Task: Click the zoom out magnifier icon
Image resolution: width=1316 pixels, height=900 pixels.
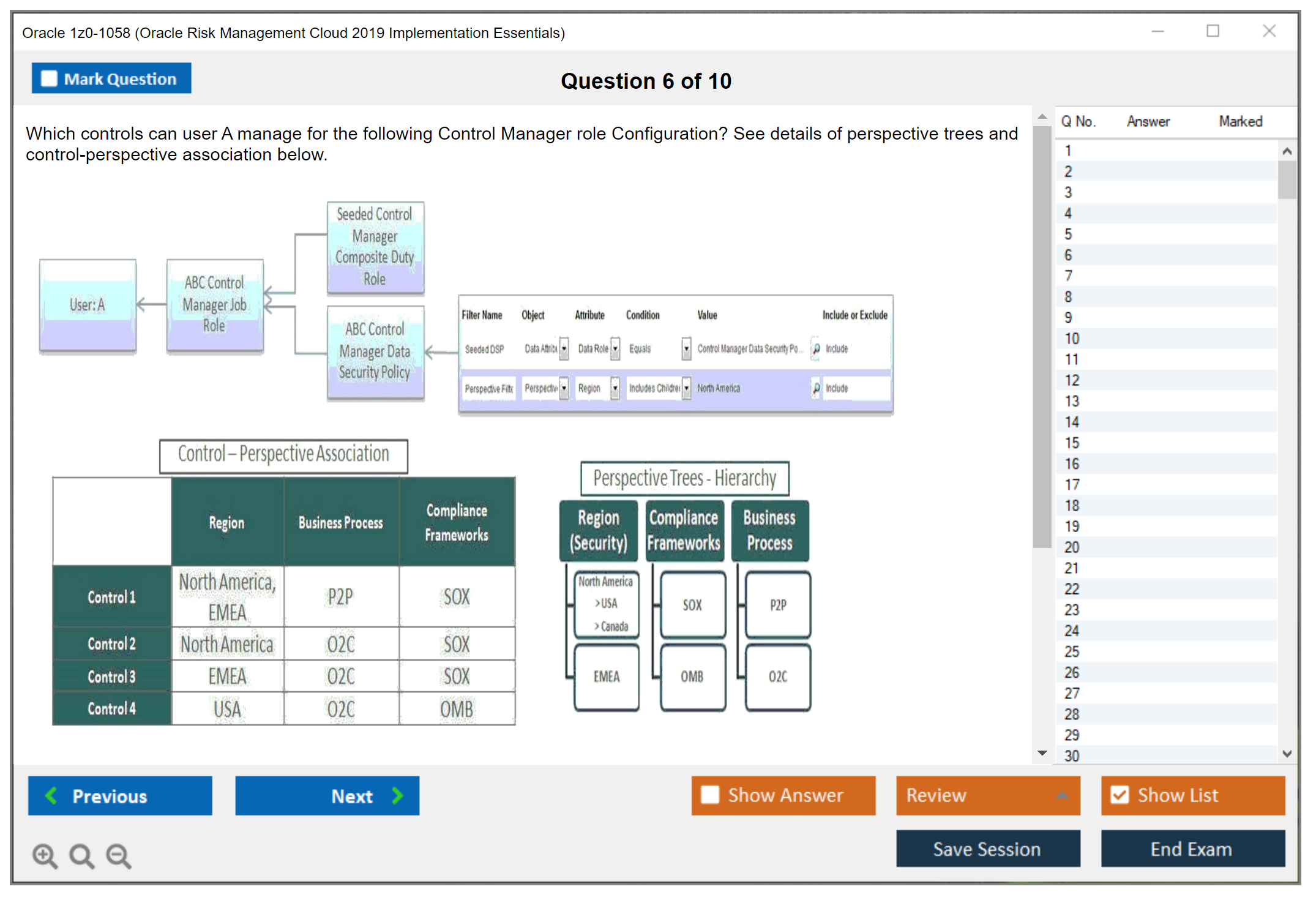Action: 119,855
